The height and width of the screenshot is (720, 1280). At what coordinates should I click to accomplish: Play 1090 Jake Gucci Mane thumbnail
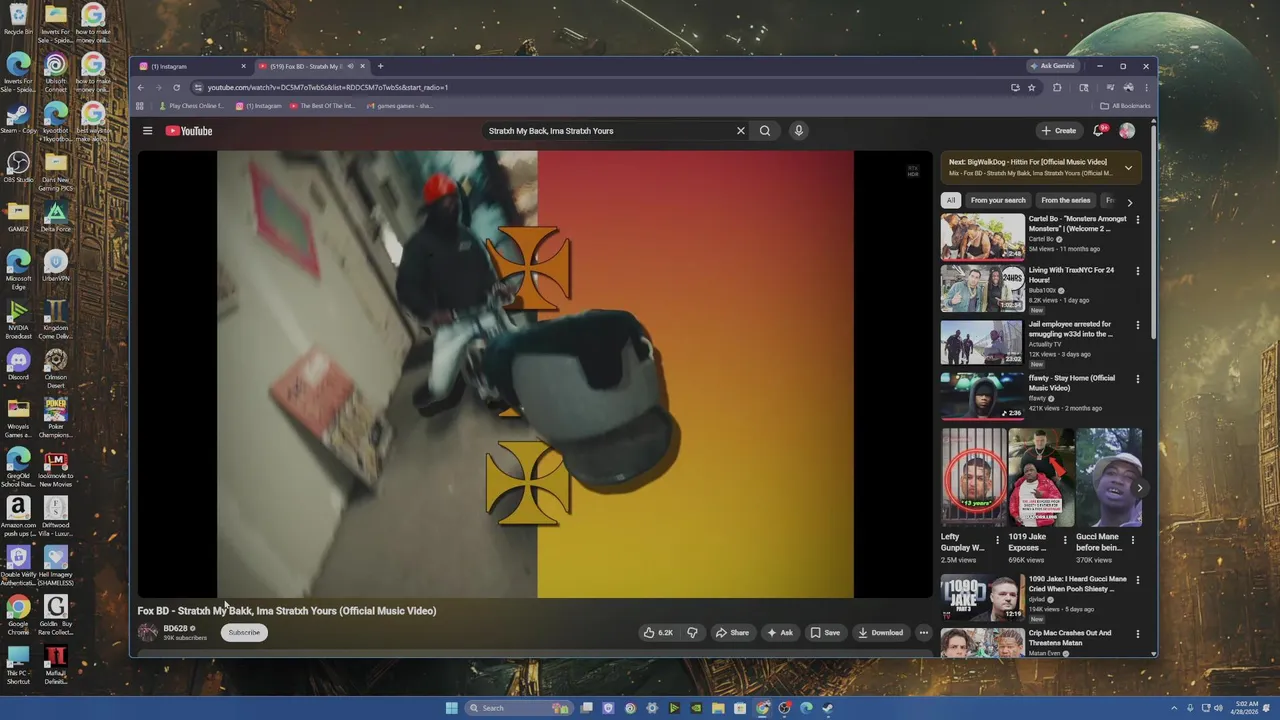pos(983,598)
